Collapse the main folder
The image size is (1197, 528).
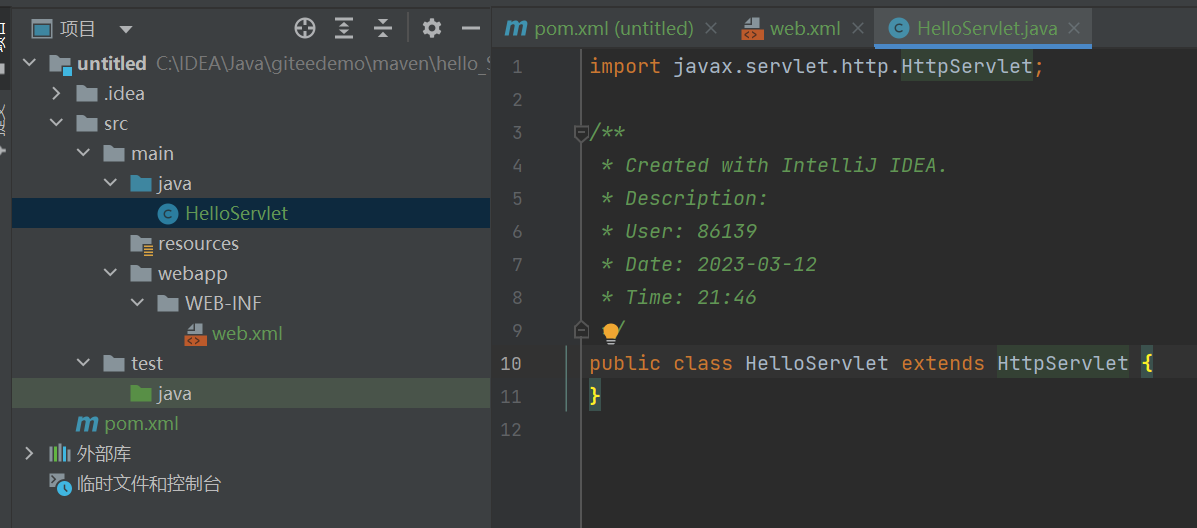(83, 153)
